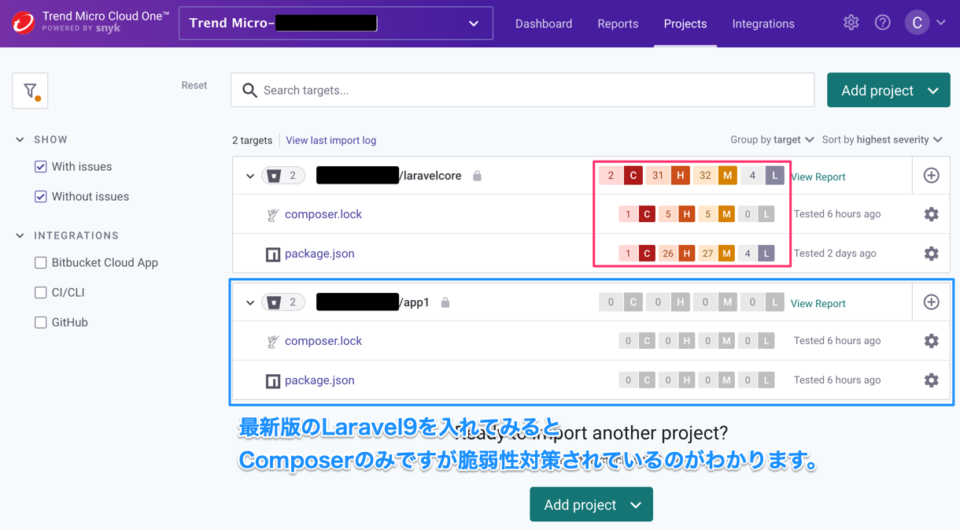Open package.json project under laravelcore

[320, 253]
